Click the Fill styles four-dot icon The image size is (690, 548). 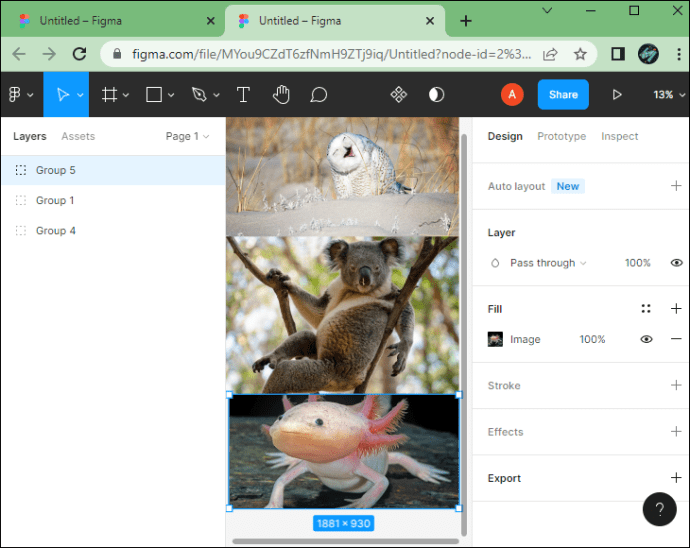point(646,309)
